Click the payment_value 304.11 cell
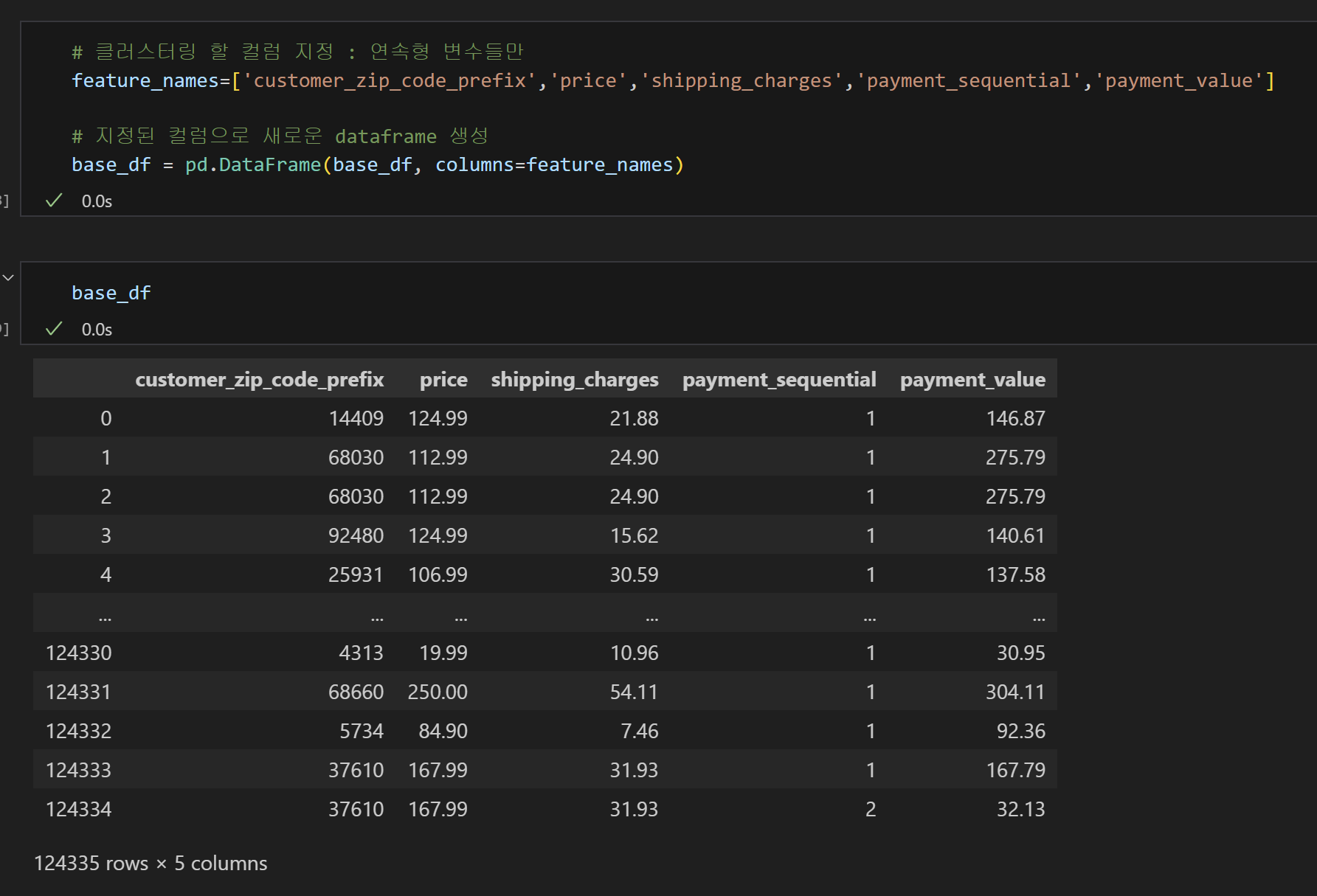The width and height of the screenshot is (1317, 896). click(1015, 692)
